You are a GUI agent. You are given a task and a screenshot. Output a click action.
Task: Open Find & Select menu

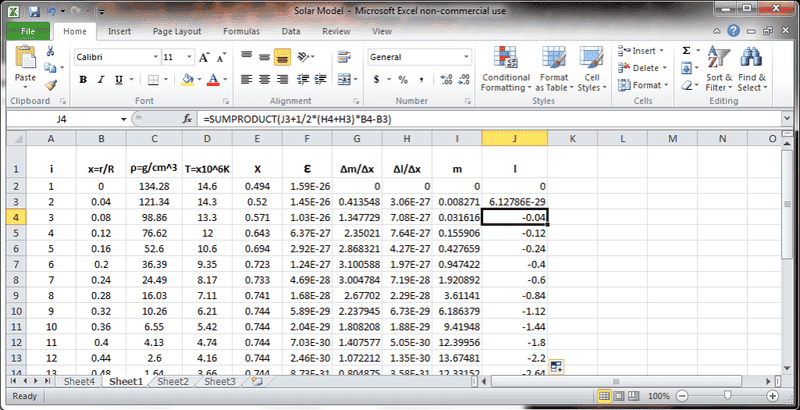click(752, 69)
